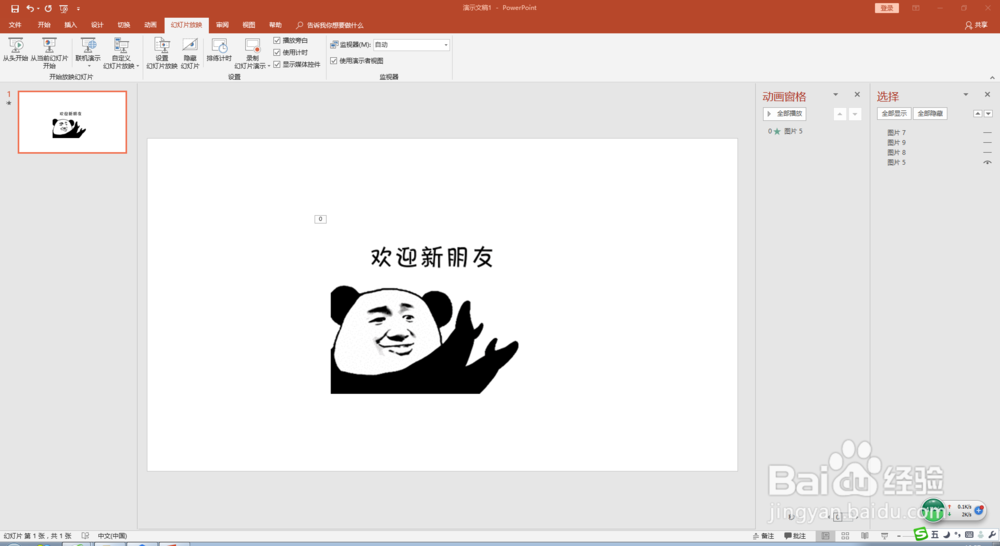
Task: Switch to the 开始 tab
Action: [44, 25]
